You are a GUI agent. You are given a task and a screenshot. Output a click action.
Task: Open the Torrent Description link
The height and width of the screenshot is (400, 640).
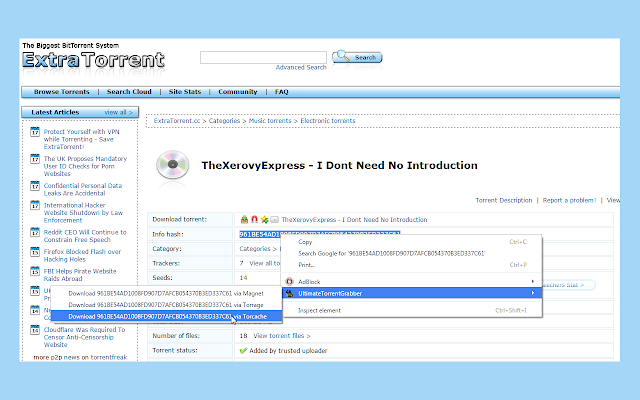click(504, 200)
